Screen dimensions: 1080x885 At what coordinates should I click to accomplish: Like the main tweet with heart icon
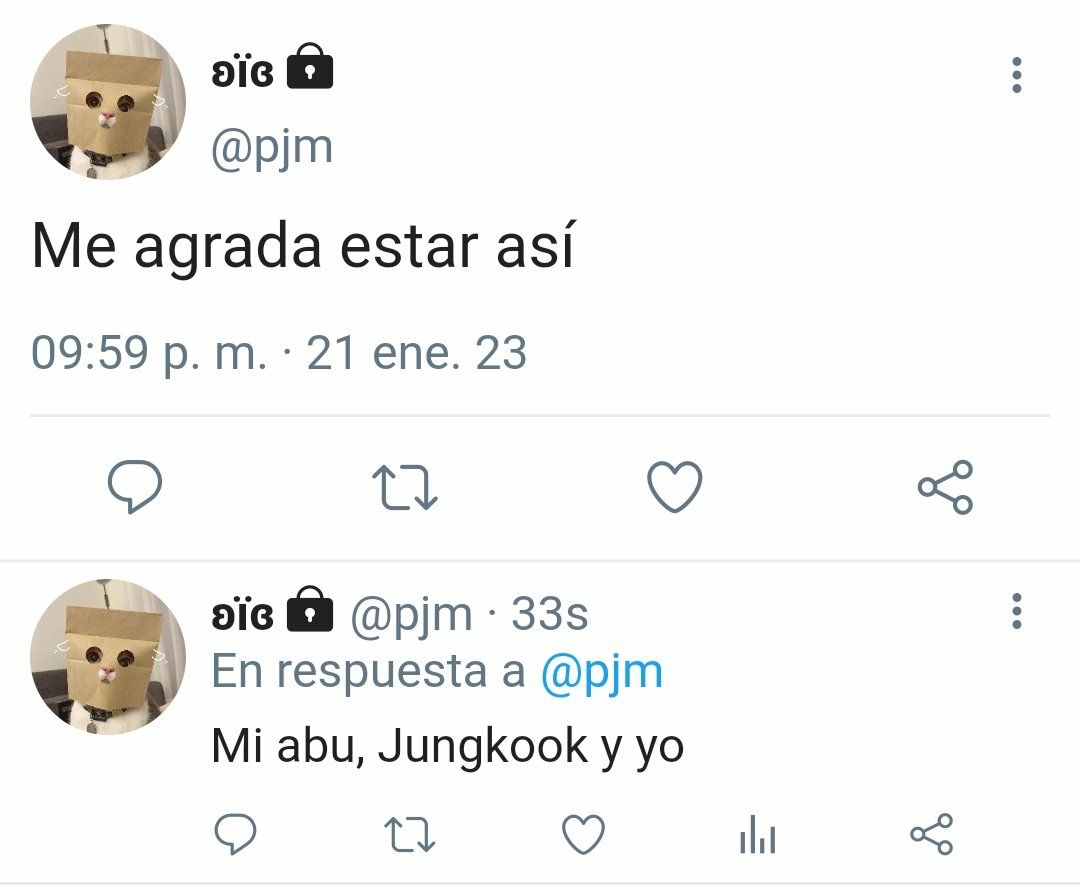(x=675, y=486)
